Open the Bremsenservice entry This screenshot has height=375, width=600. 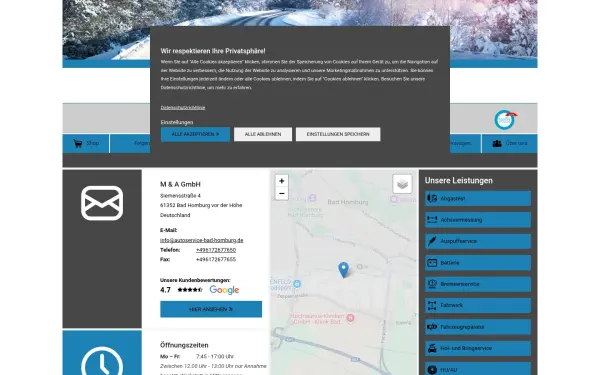[478, 284]
